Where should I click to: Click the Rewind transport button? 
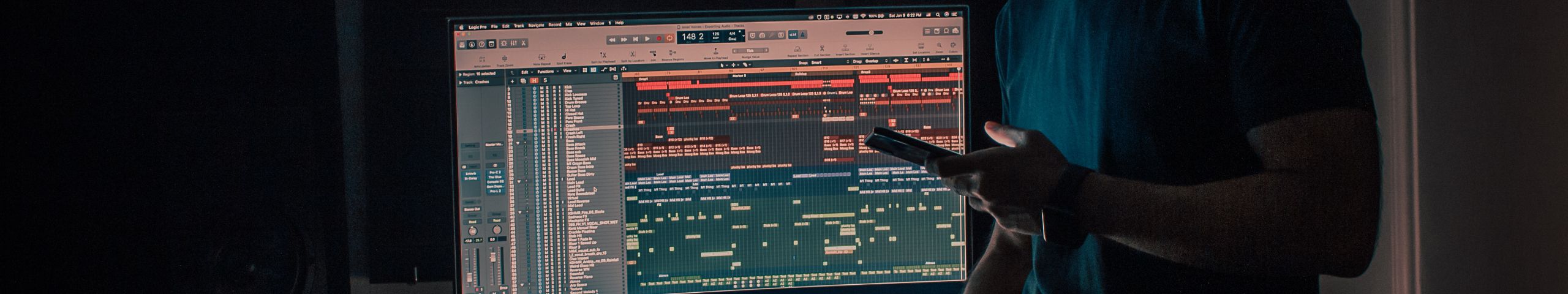tap(612, 39)
